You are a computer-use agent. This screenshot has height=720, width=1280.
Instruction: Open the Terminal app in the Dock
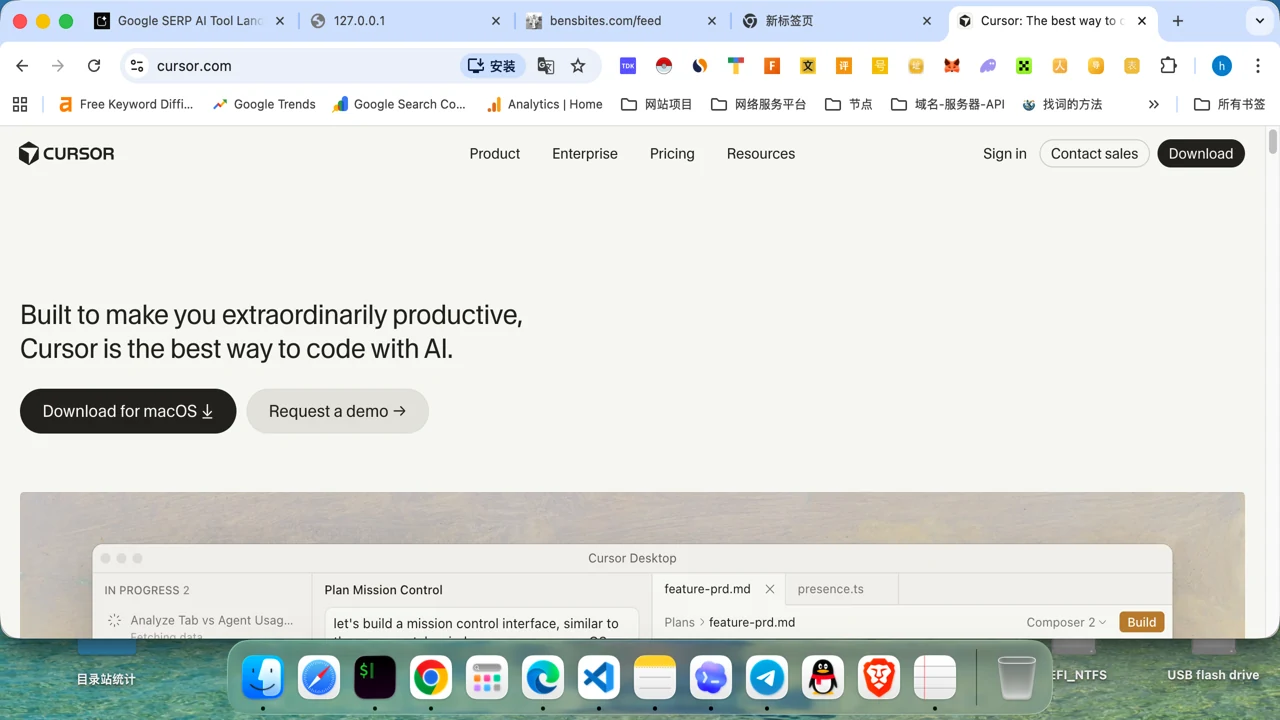pyautogui.click(x=375, y=678)
